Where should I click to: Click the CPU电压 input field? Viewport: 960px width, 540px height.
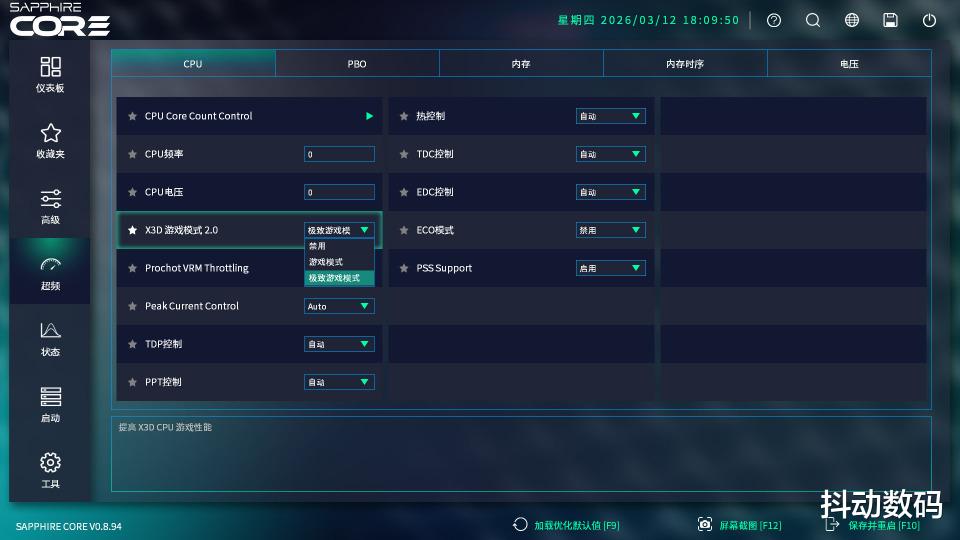coord(339,192)
